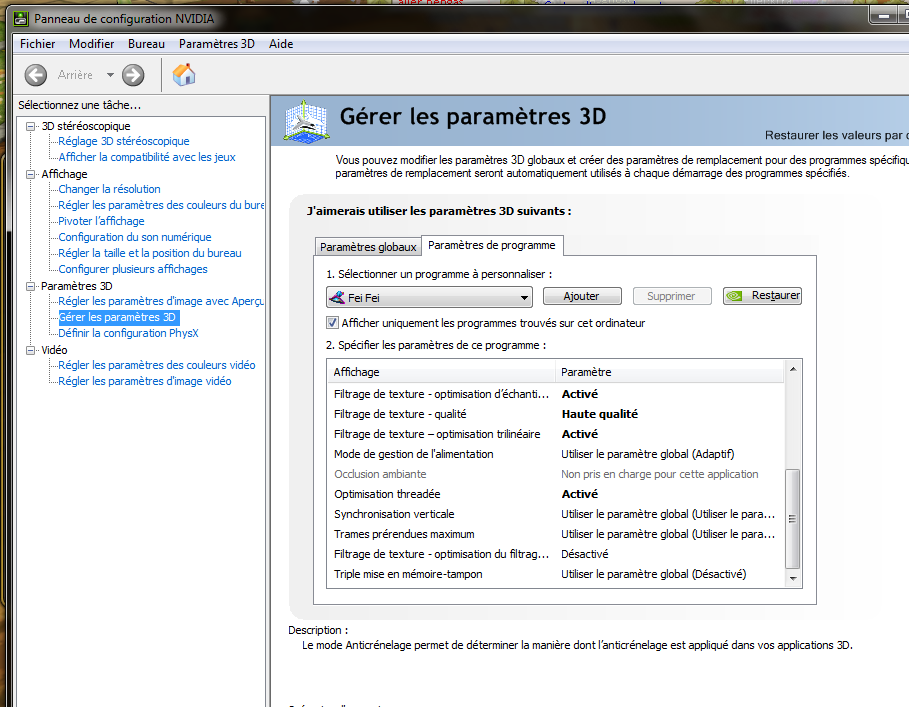Click 'Utiliser le paramètre global (Adaptif)' value
Screen dimensions: 909x707
[648, 454]
